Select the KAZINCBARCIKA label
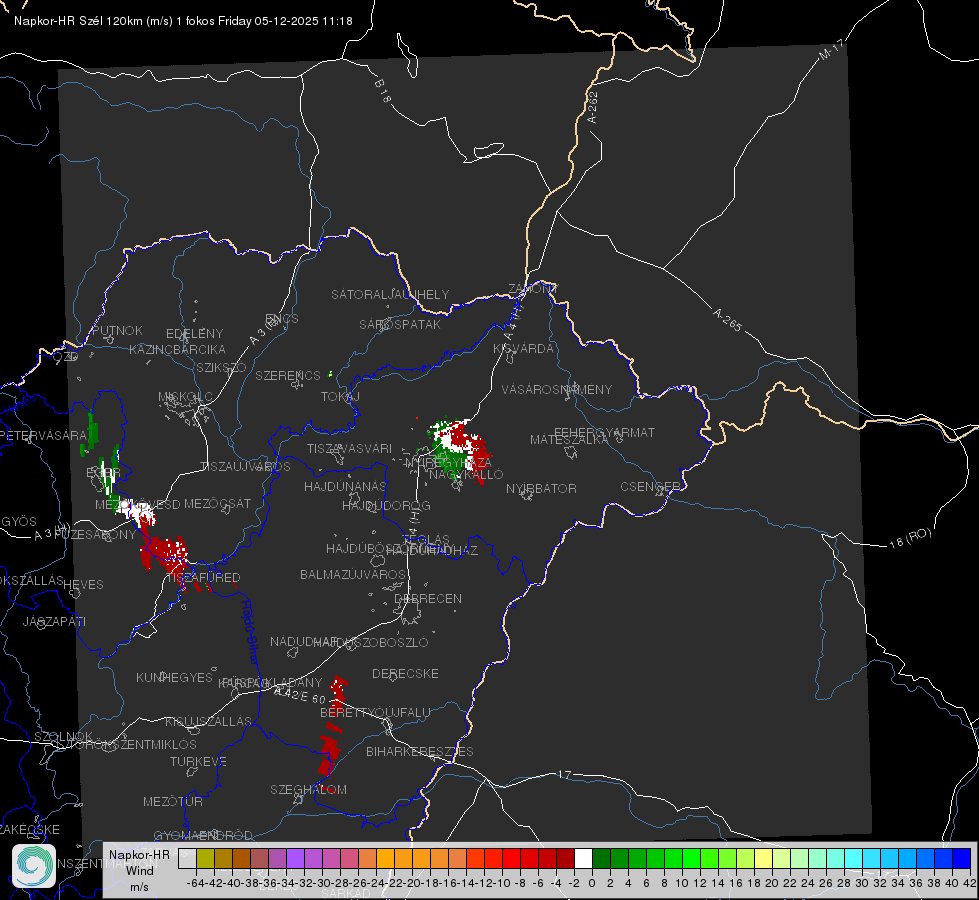This screenshot has width=979, height=900. pyautogui.click(x=177, y=349)
